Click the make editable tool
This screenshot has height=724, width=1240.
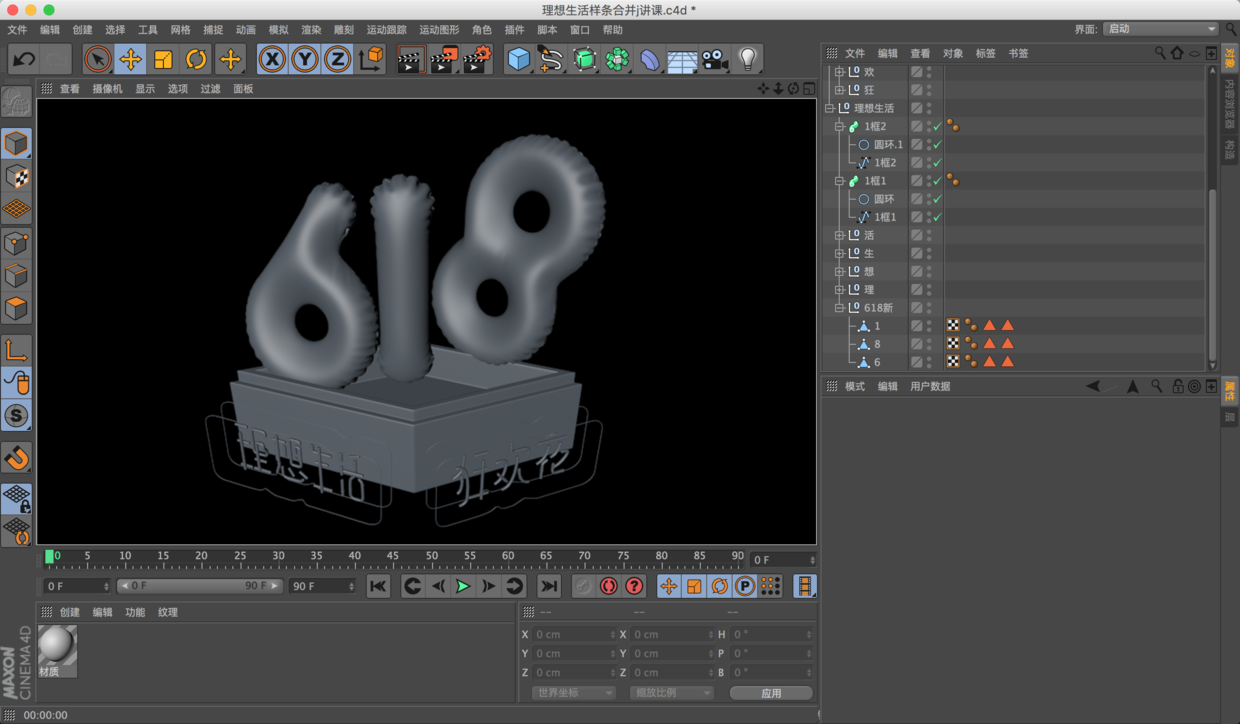pyautogui.click(x=16, y=102)
